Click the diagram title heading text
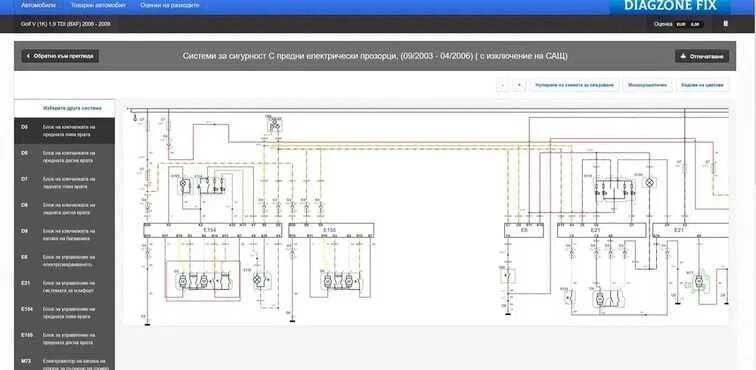The width and height of the screenshot is (756, 370). click(375, 56)
